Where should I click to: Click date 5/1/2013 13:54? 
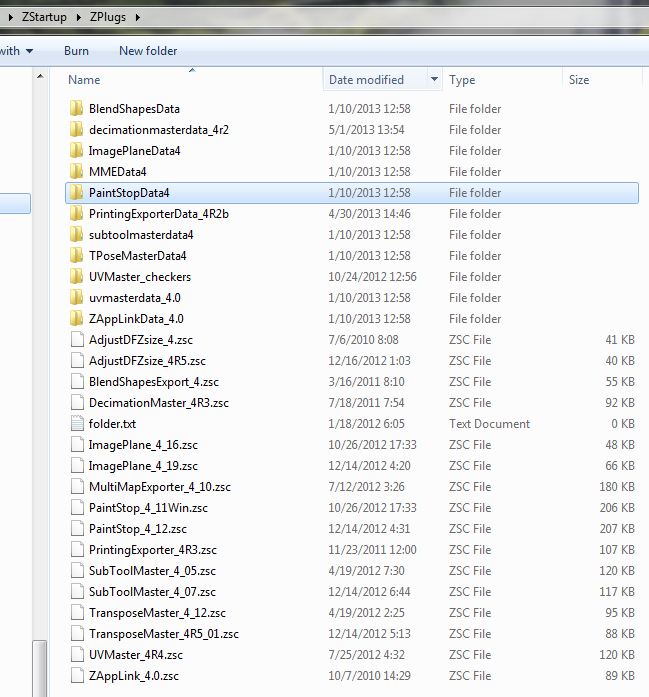point(366,130)
